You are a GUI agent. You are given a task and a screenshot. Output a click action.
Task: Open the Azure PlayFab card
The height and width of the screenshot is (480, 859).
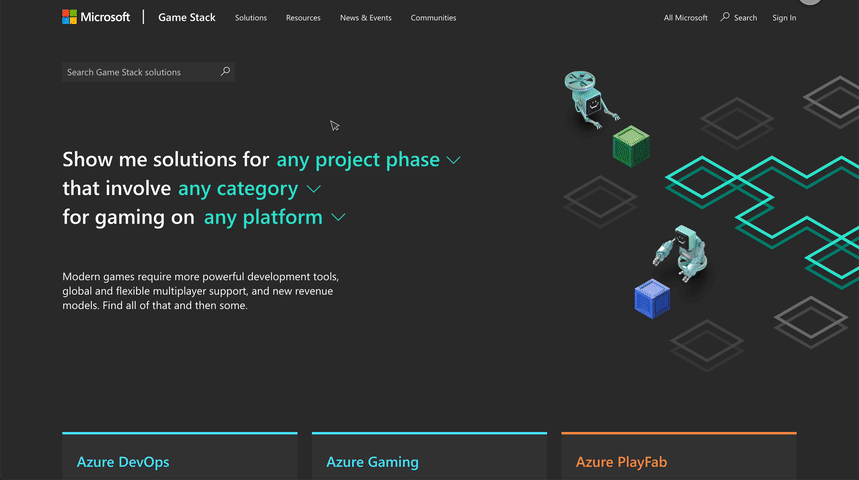tap(679, 456)
